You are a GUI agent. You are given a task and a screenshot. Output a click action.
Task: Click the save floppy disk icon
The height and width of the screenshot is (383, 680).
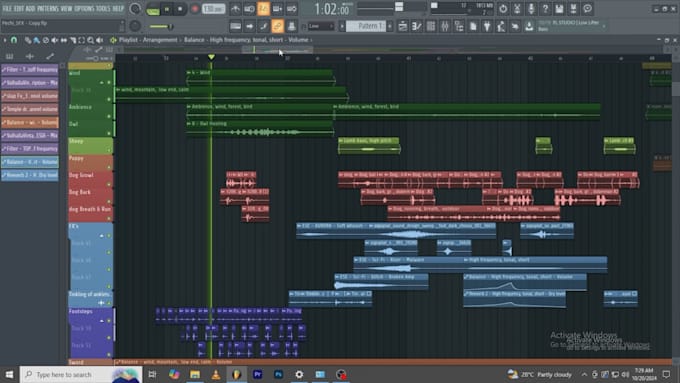pyautogui.click(x=559, y=8)
